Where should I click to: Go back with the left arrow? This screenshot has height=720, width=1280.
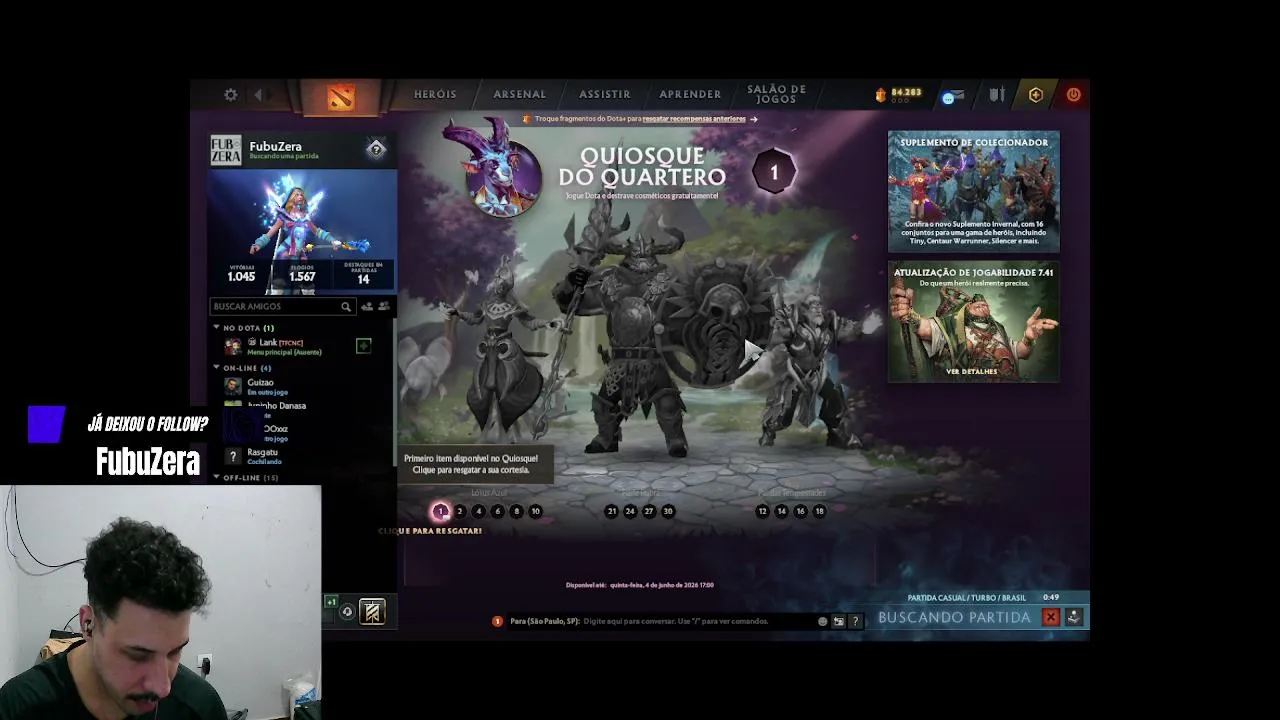click(x=258, y=95)
